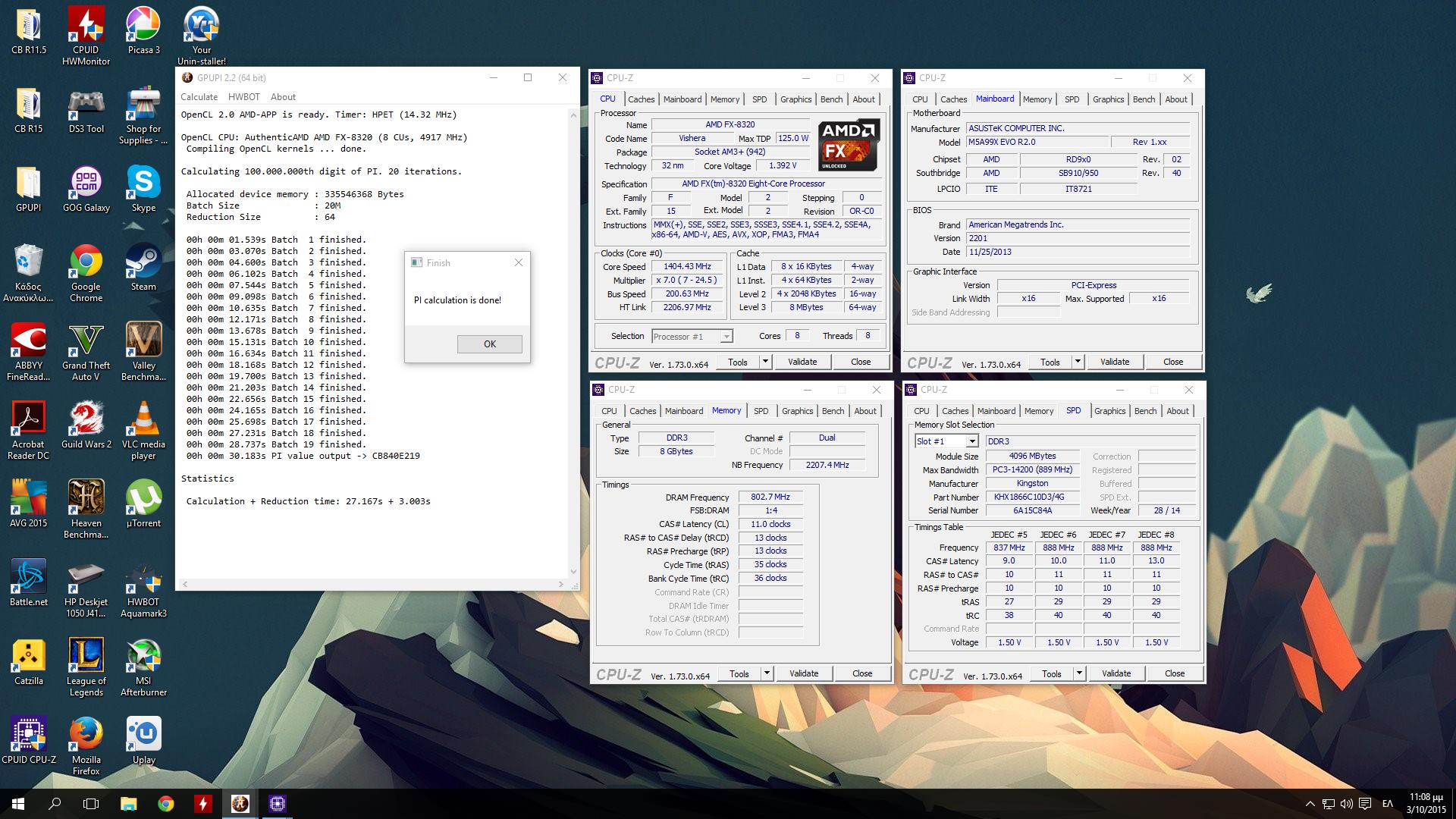Open Windows Start menu

(17, 804)
